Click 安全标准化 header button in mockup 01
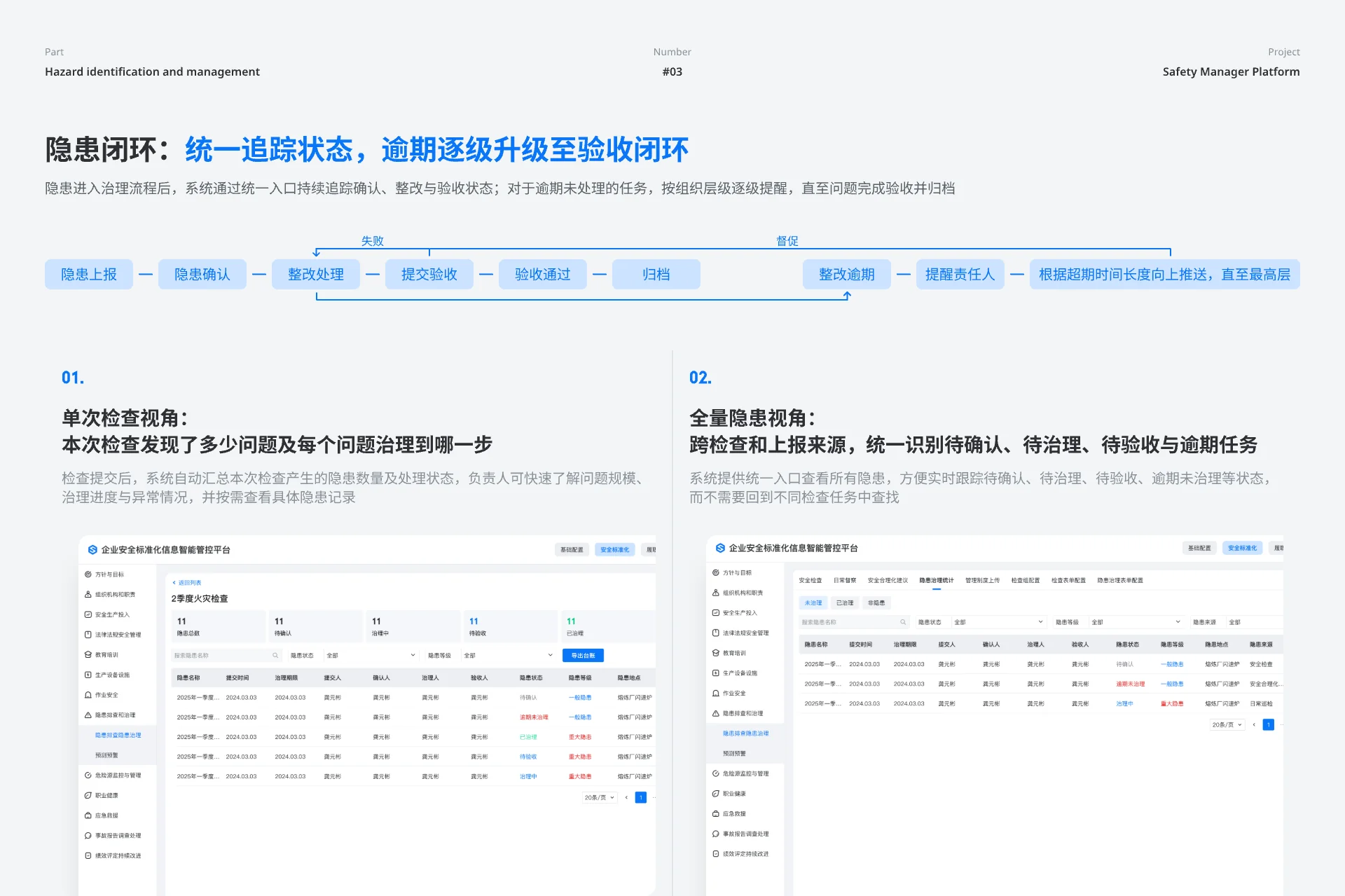 pyautogui.click(x=615, y=550)
